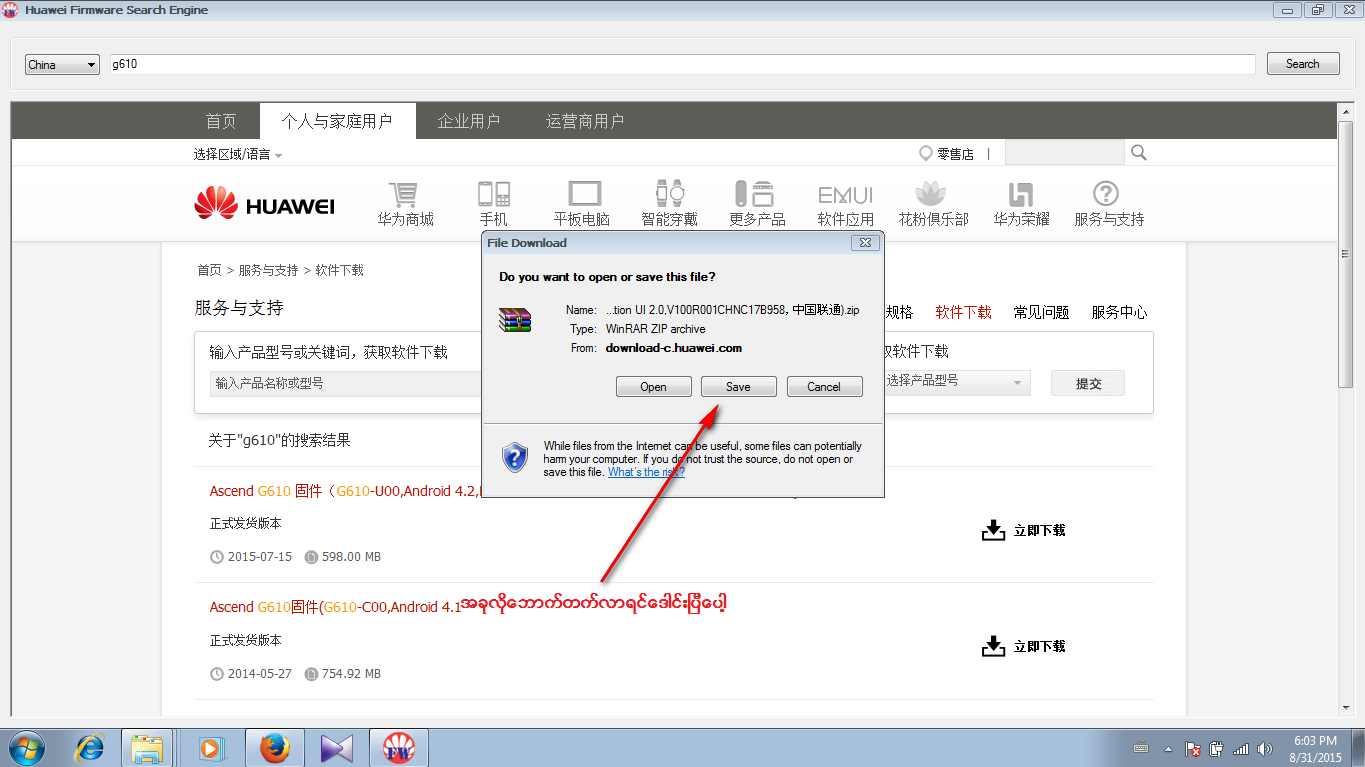Viewport: 1365px width, 767px height.
Task: Click the 零售店 store locator pin
Action: (925, 154)
